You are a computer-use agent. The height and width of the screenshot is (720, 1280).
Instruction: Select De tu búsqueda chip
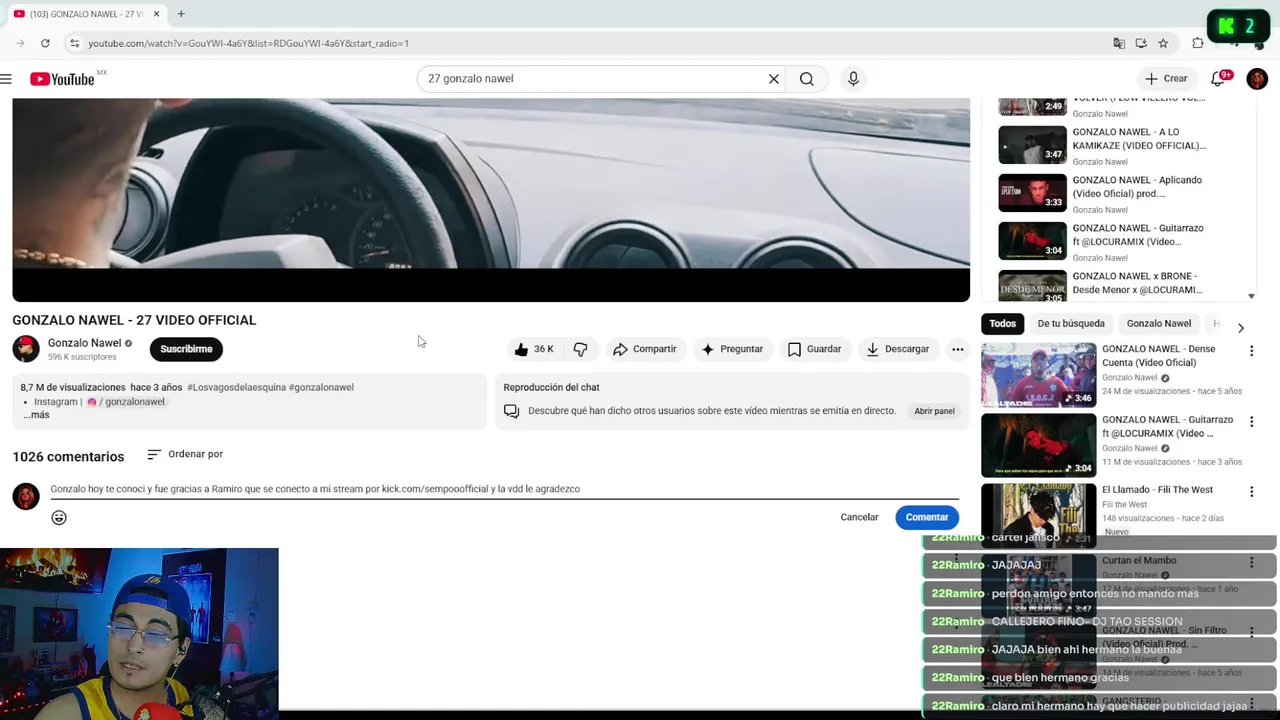tap(1071, 324)
